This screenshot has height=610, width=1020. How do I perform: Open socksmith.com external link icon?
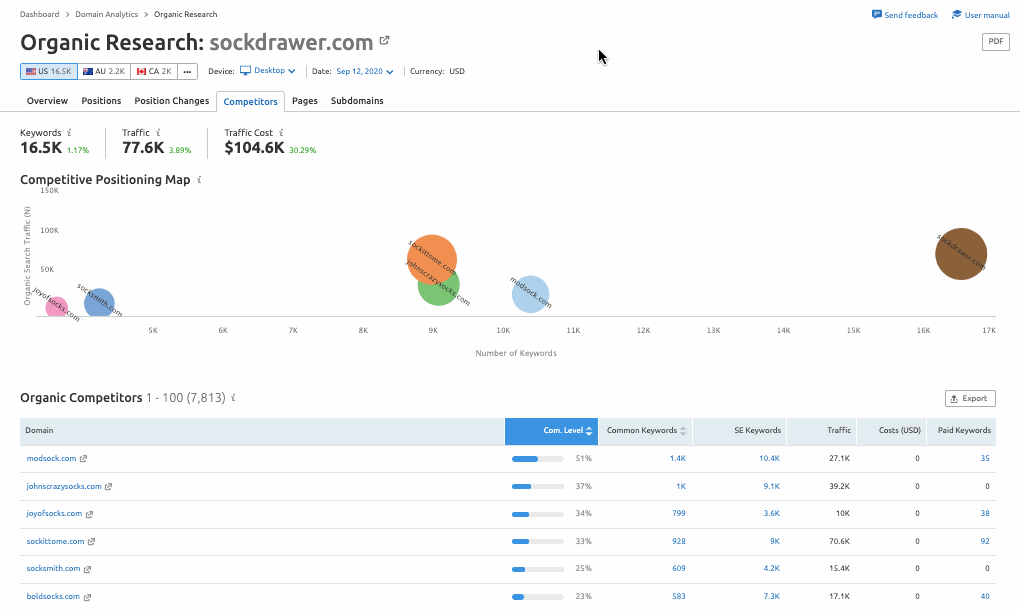[87, 569]
